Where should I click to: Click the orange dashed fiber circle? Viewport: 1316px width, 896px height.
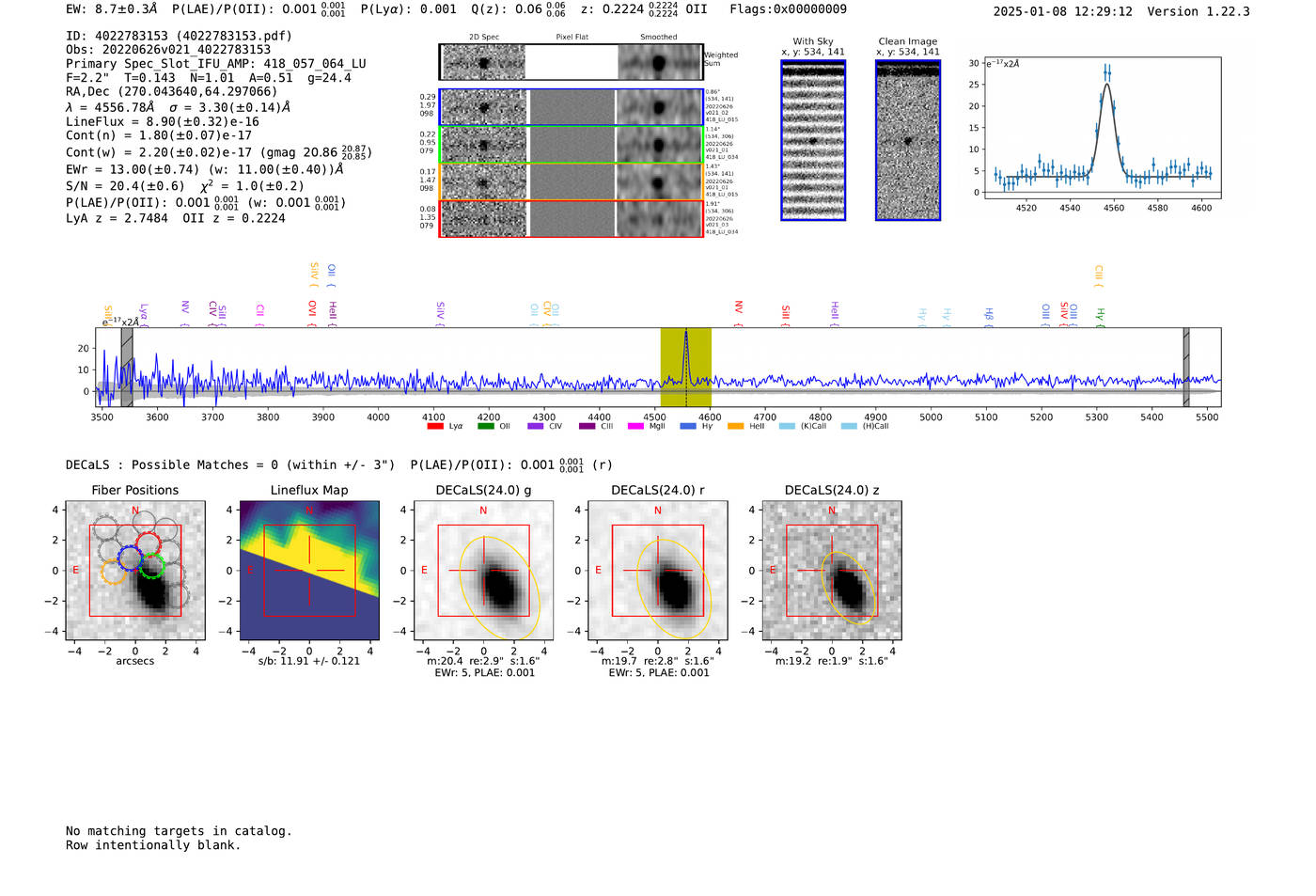click(113, 572)
